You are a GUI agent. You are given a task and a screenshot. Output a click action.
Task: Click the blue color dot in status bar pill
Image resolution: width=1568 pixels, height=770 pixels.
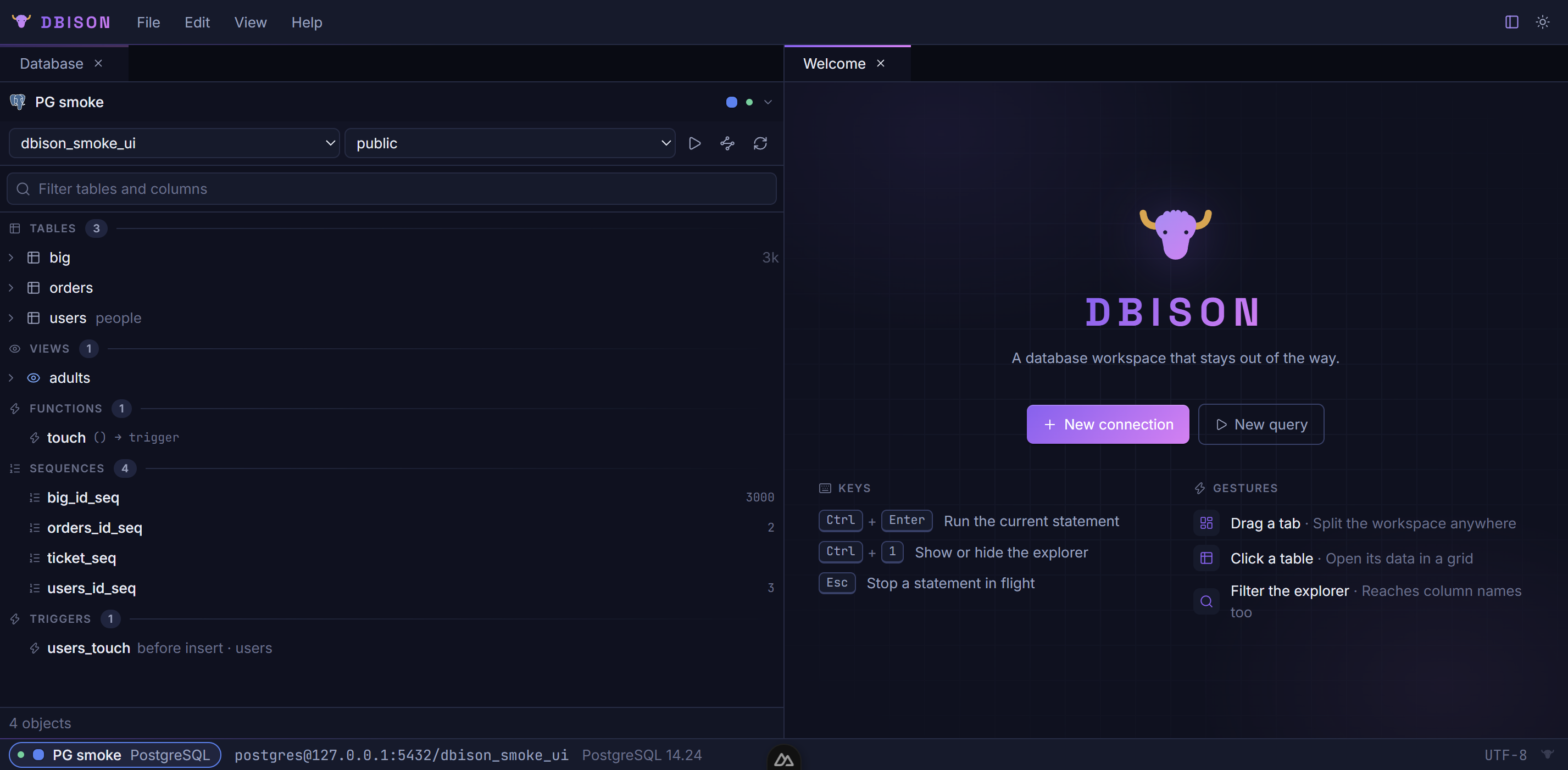pos(38,755)
